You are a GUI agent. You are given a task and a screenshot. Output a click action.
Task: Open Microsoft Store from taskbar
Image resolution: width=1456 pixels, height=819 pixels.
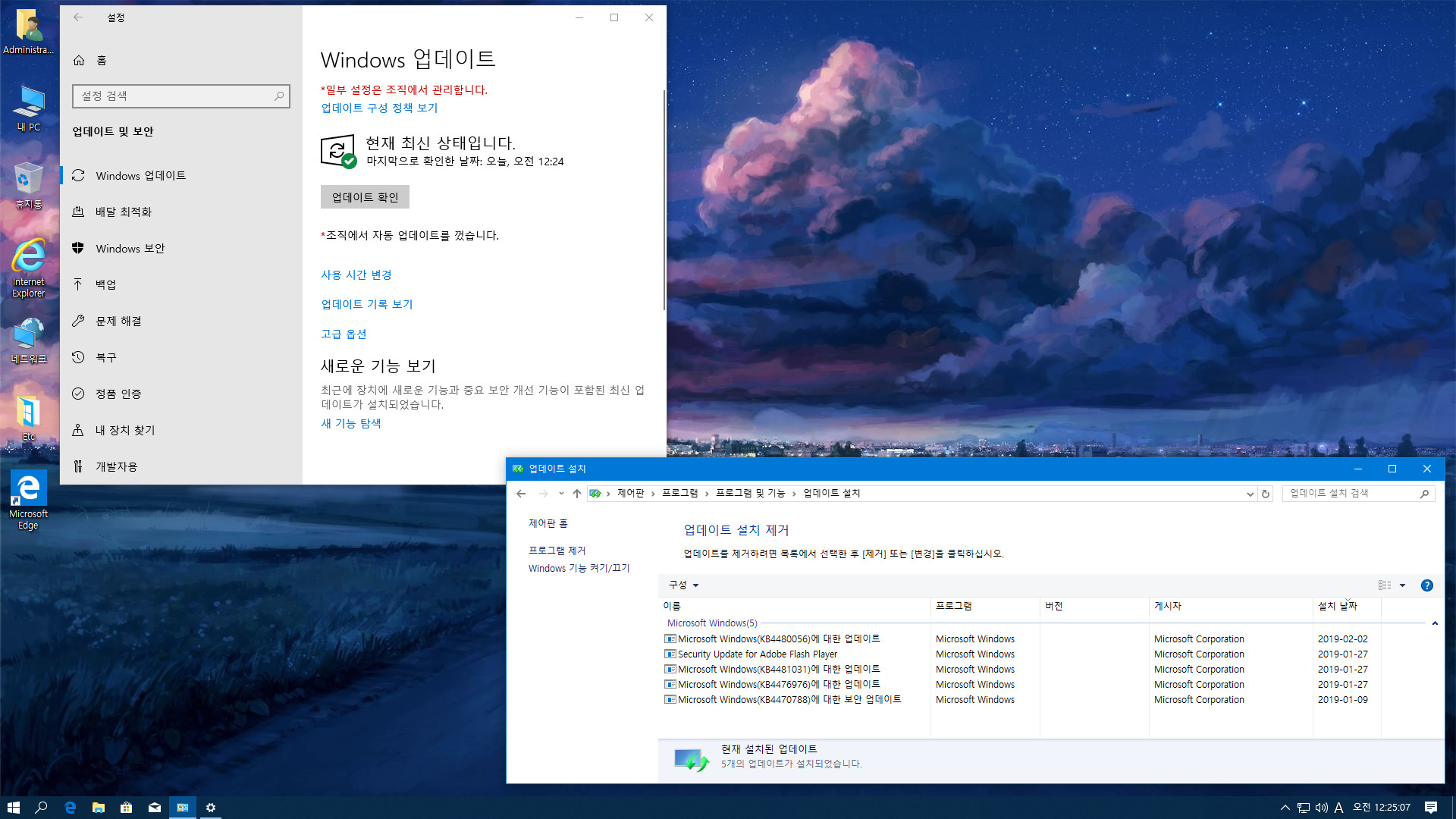[127, 808]
